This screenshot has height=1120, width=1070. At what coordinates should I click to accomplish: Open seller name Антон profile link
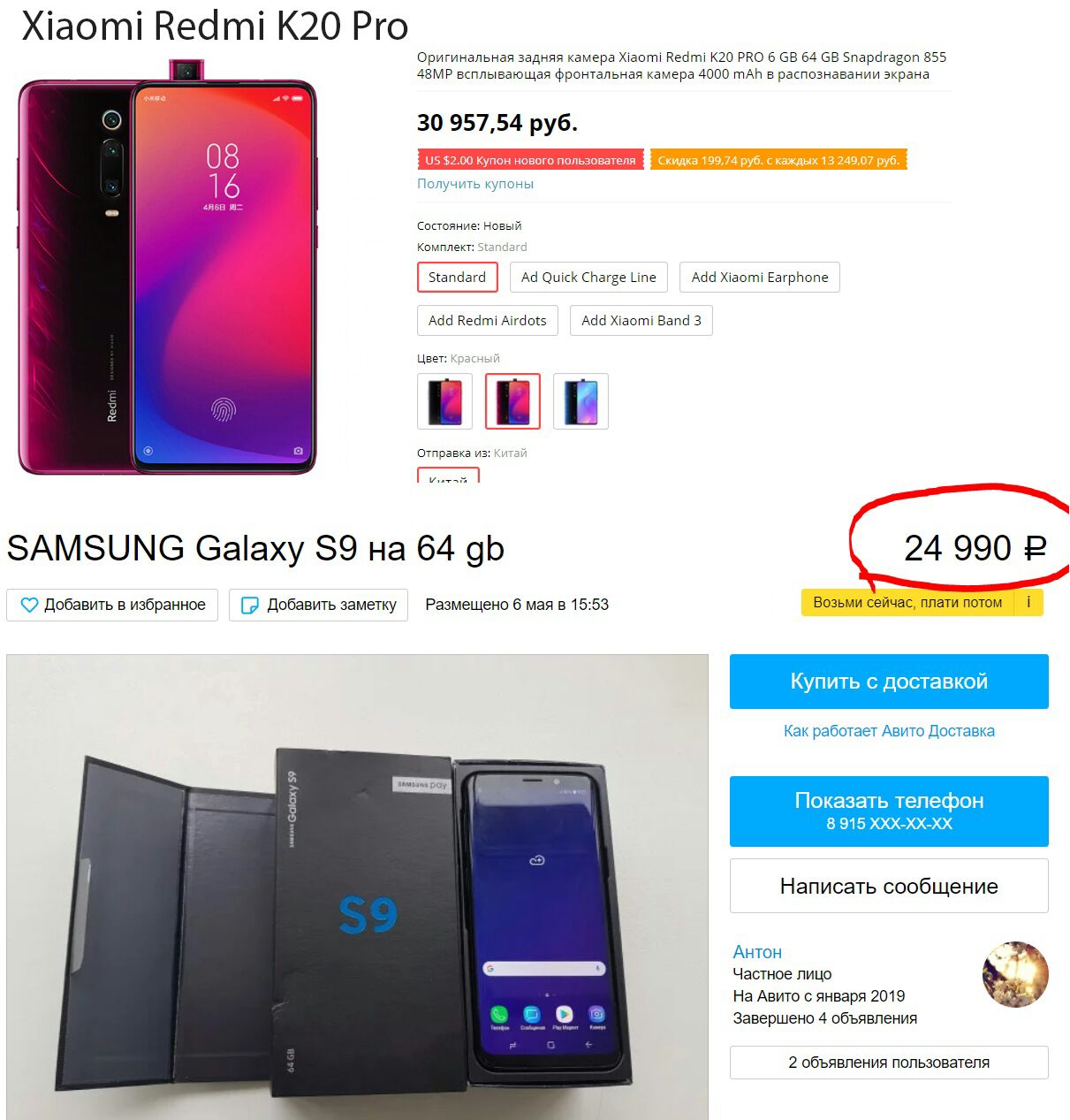757,952
